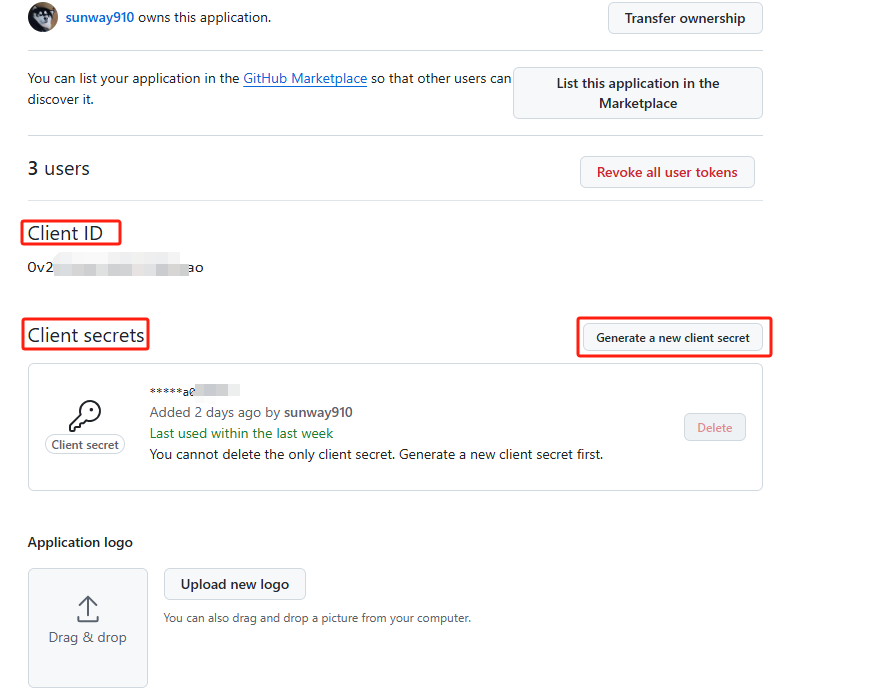Click the Delete button for client secret

(x=714, y=427)
